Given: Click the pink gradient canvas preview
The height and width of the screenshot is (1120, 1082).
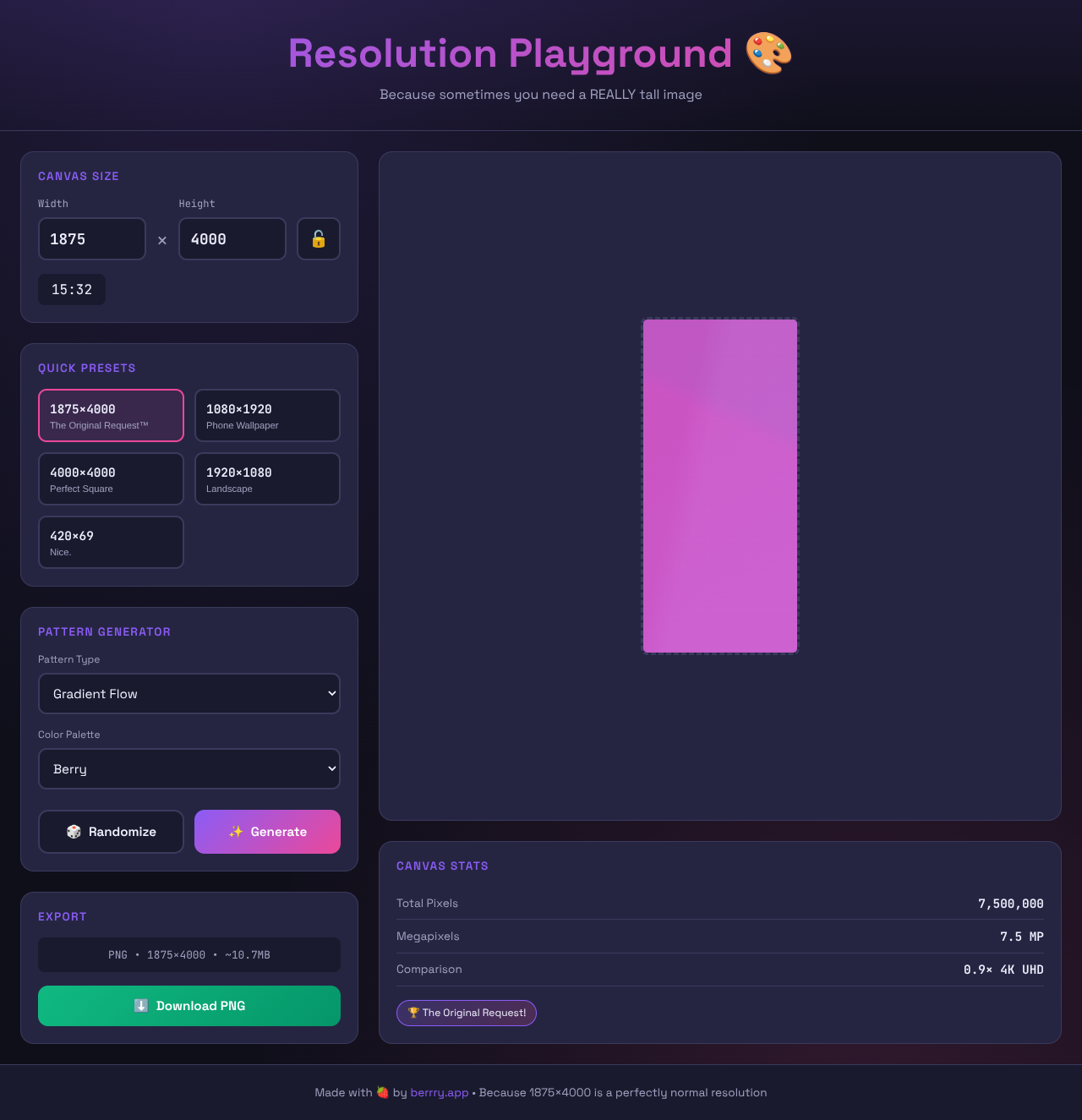Looking at the screenshot, I should pos(719,485).
